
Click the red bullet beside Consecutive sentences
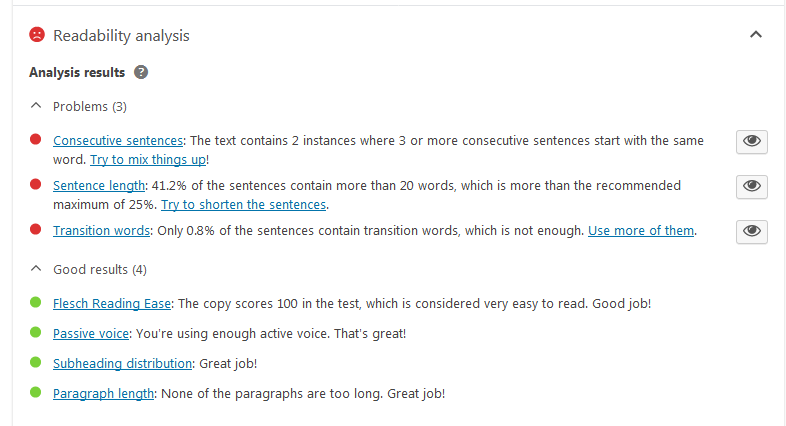pyautogui.click(x=36, y=139)
